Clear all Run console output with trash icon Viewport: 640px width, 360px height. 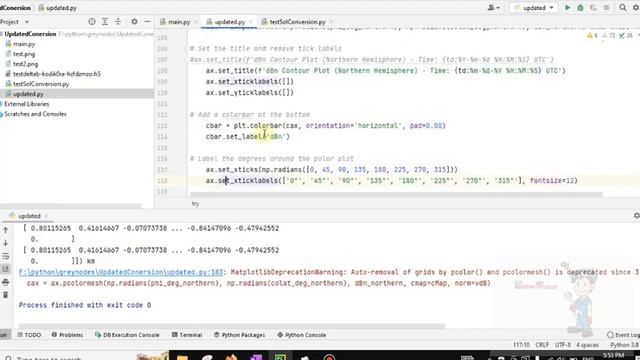pyautogui.click(x=6, y=295)
